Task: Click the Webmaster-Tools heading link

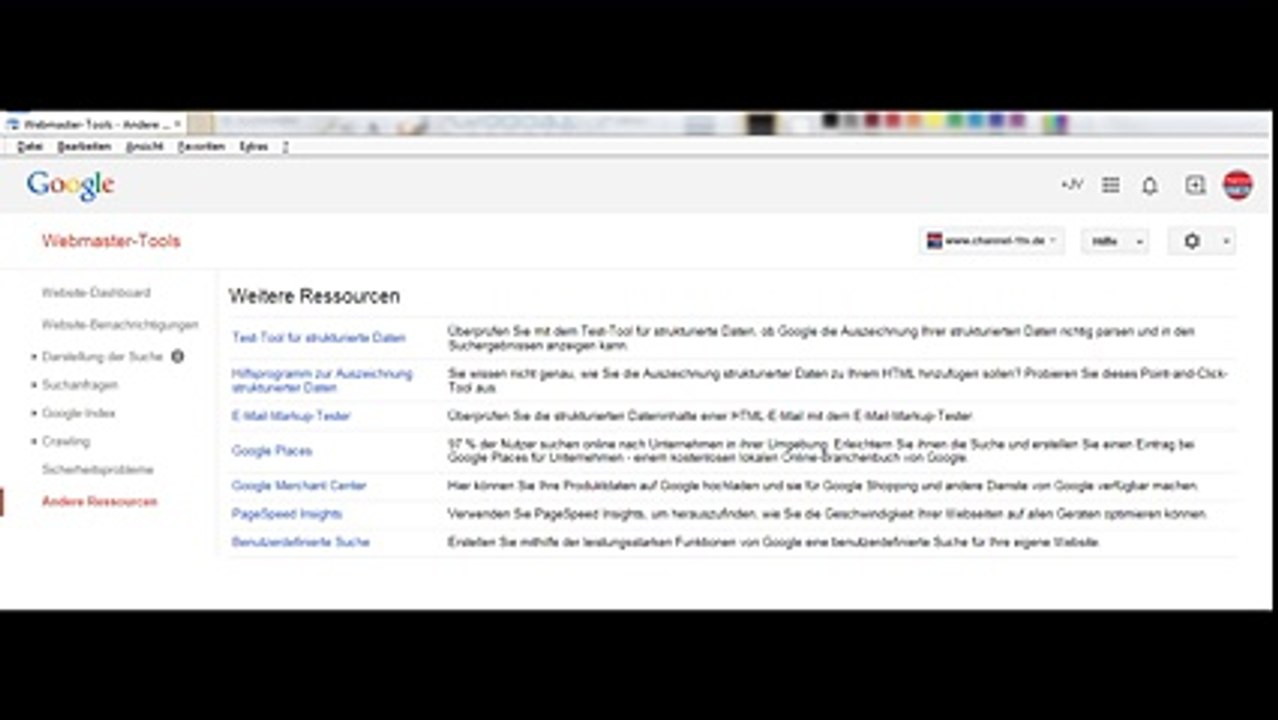Action: coord(111,241)
